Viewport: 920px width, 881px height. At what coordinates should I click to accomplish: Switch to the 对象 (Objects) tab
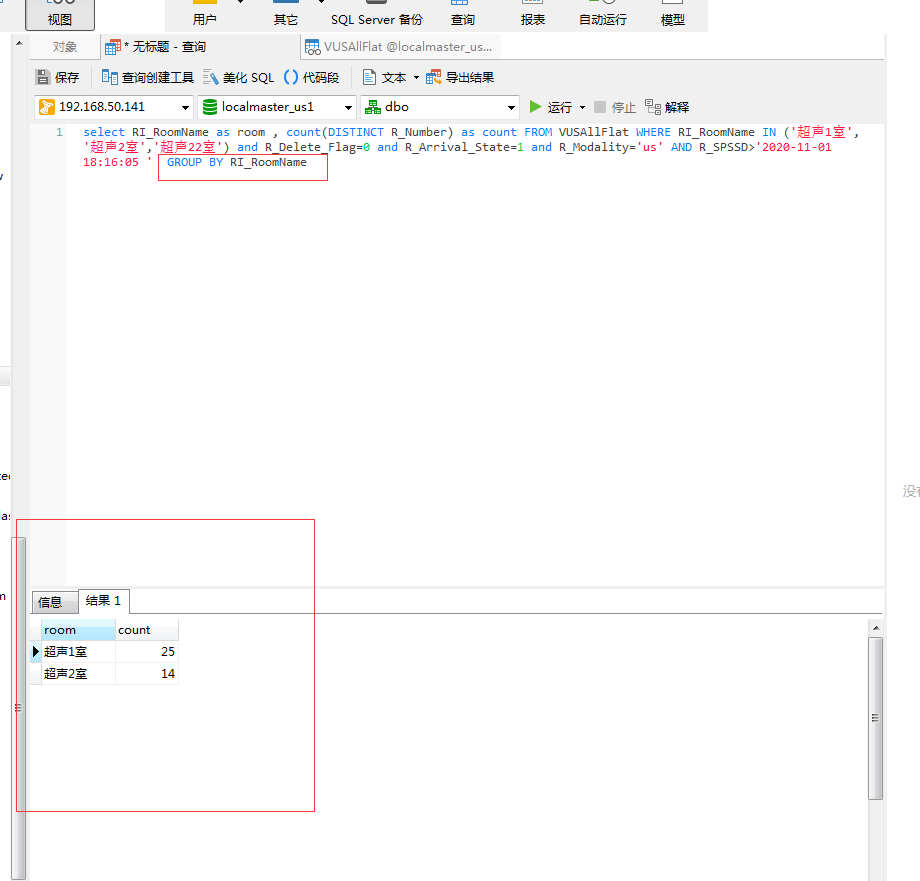point(65,47)
